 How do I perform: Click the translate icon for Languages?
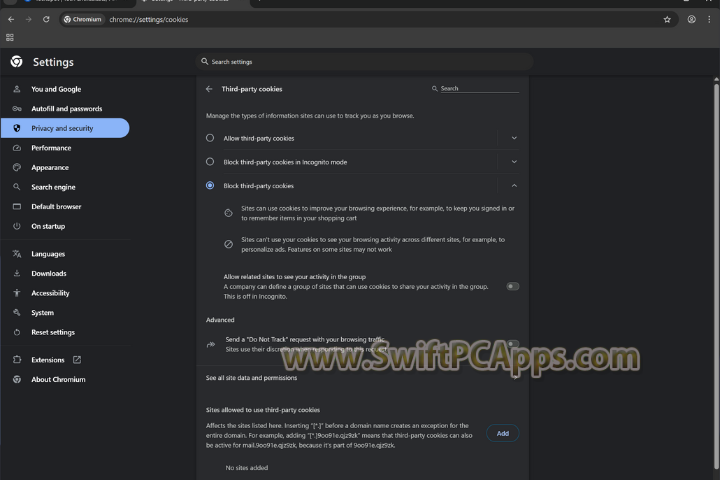tap(17, 254)
